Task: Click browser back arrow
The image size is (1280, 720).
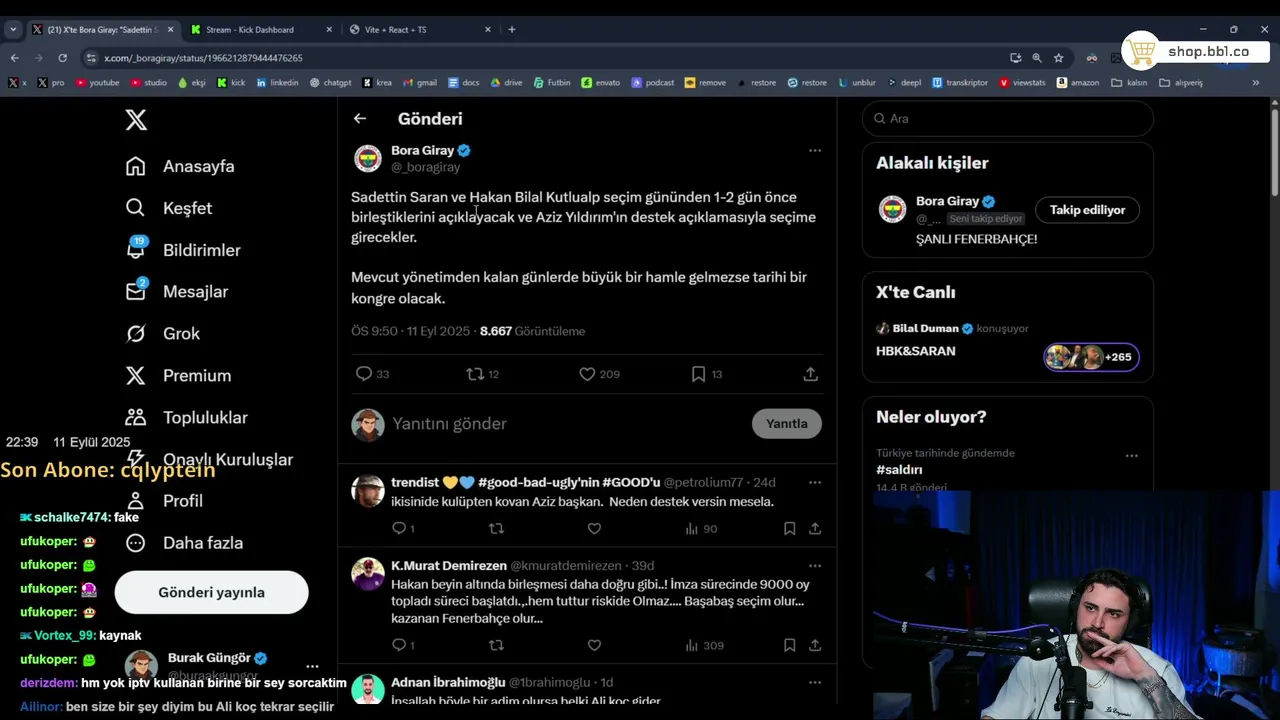Action: (14, 58)
